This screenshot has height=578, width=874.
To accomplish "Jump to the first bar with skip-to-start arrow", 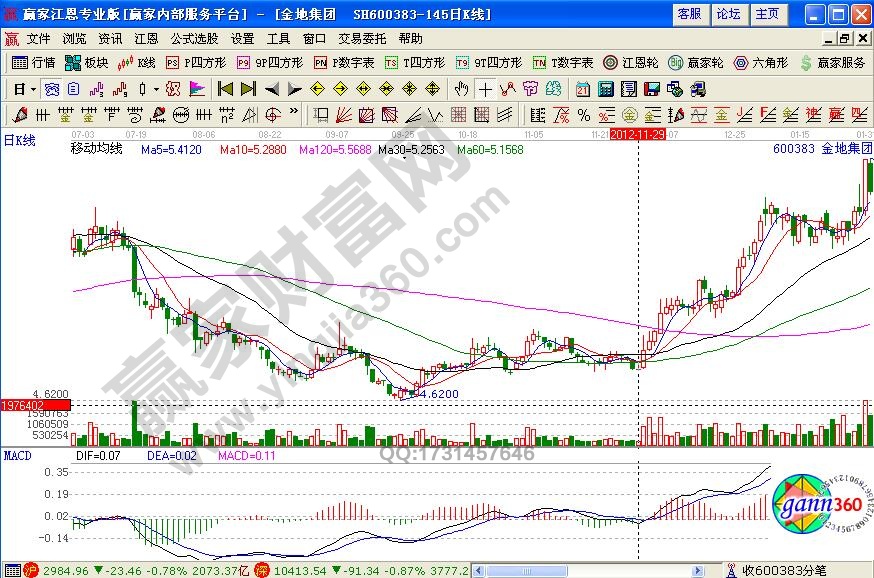I will [225, 88].
